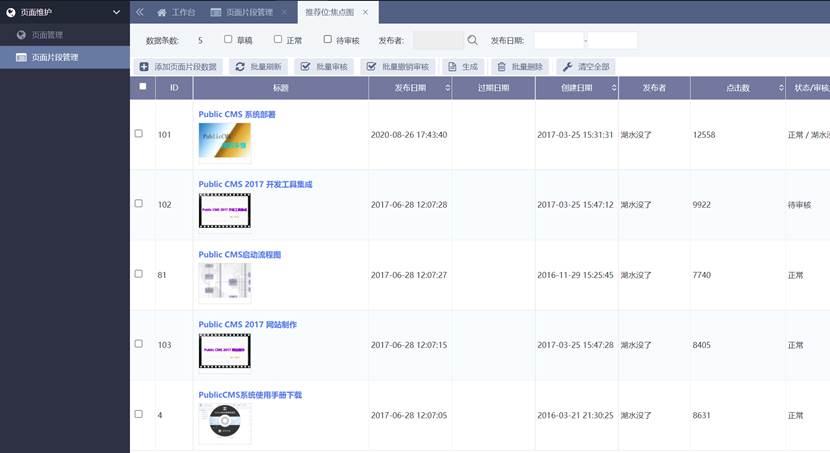Click the 批量撤销审核 button
The height and width of the screenshot is (453, 830).
click(397, 66)
